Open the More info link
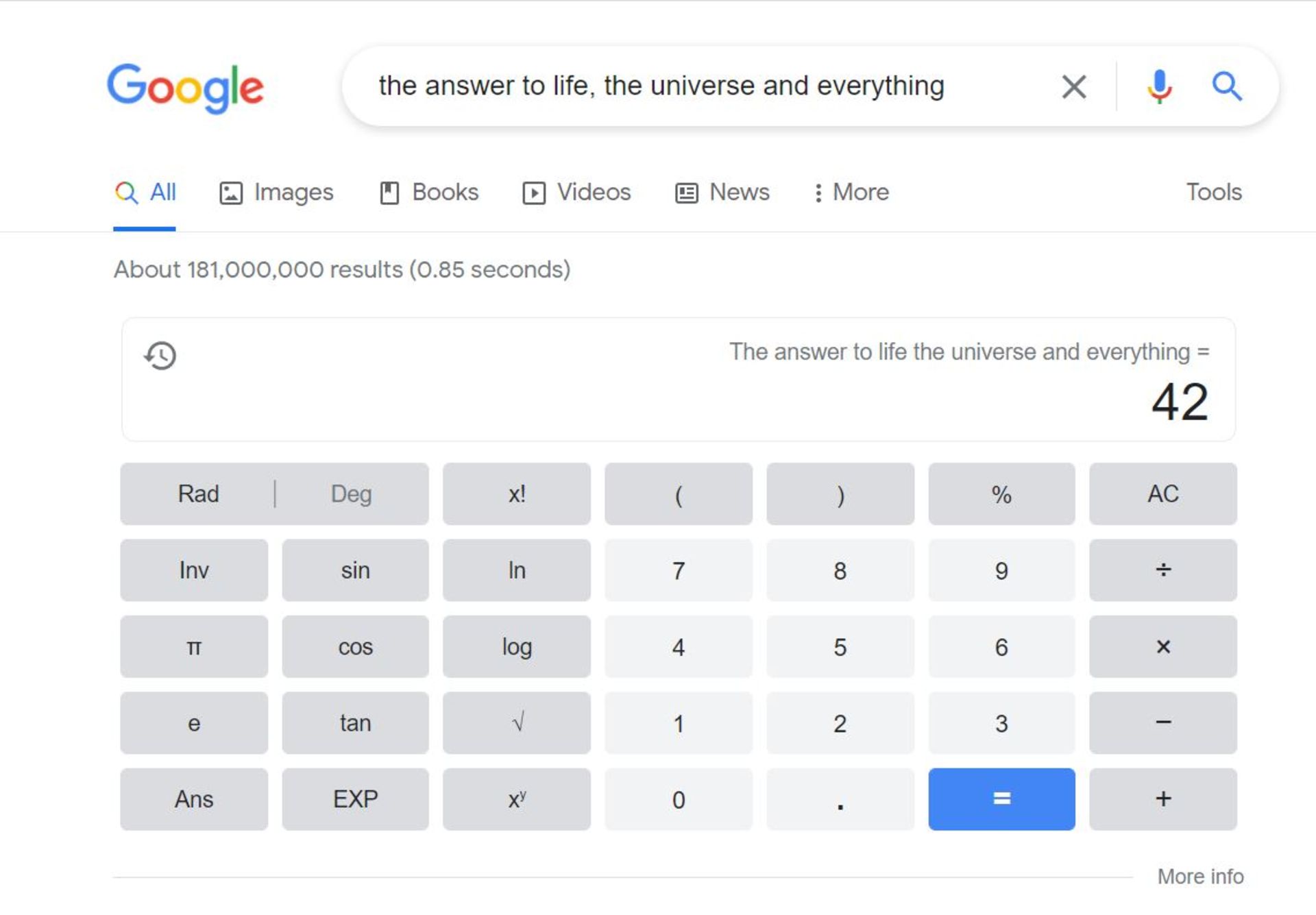1316x915 pixels. point(1200,876)
